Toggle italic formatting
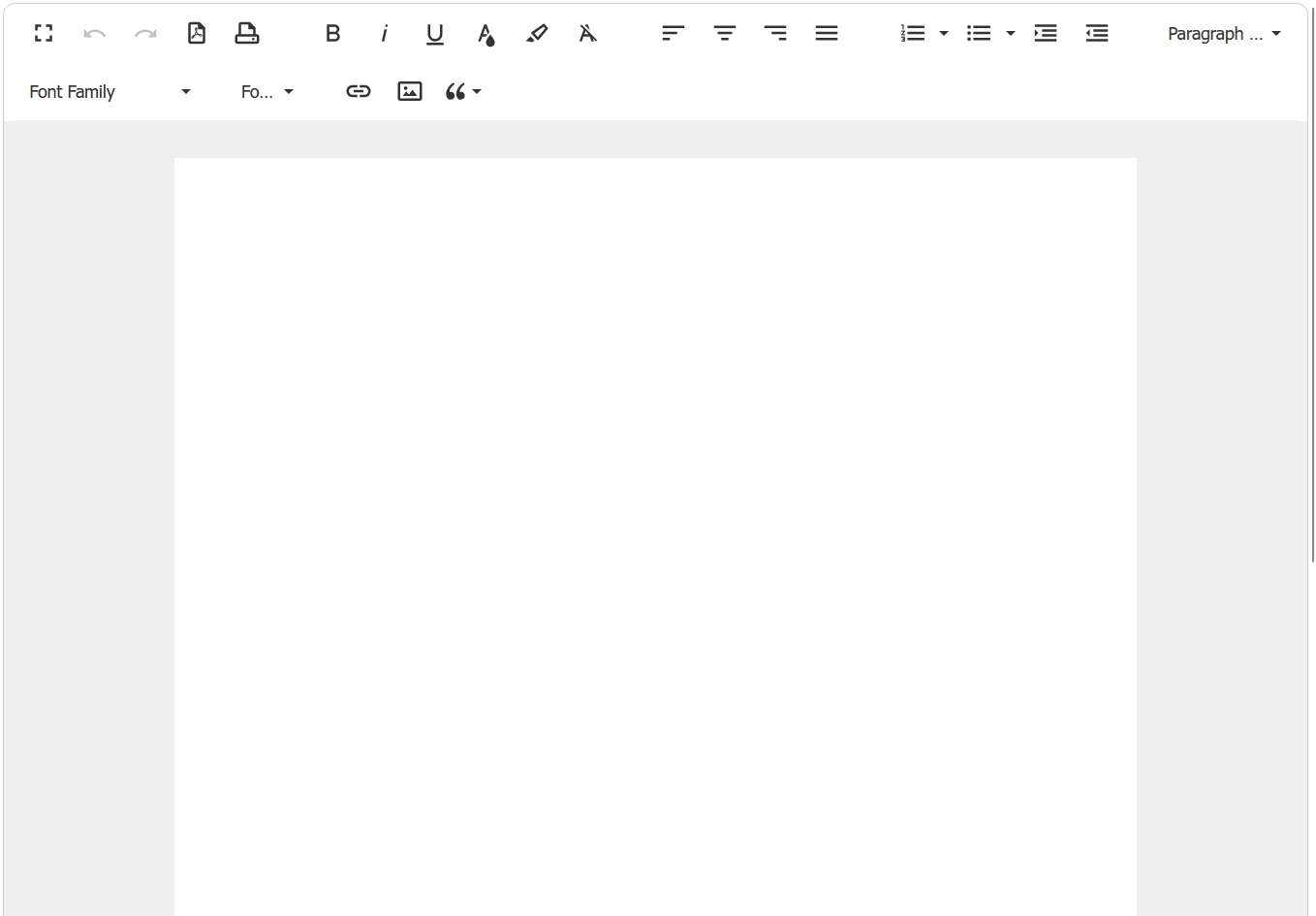 tap(384, 32)
